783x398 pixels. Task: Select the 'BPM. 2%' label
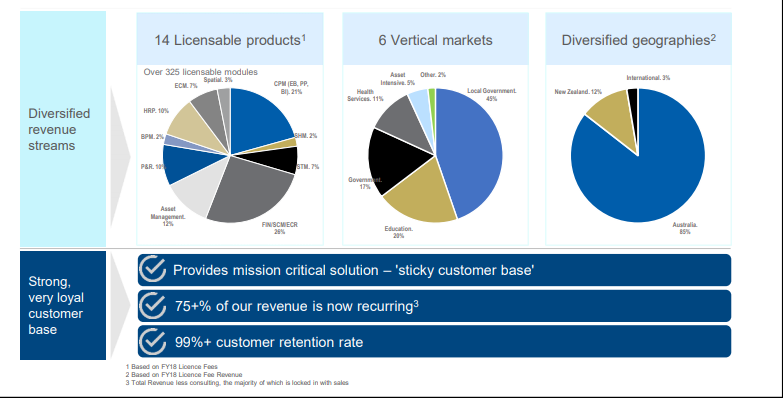click(x=152, y=137)
